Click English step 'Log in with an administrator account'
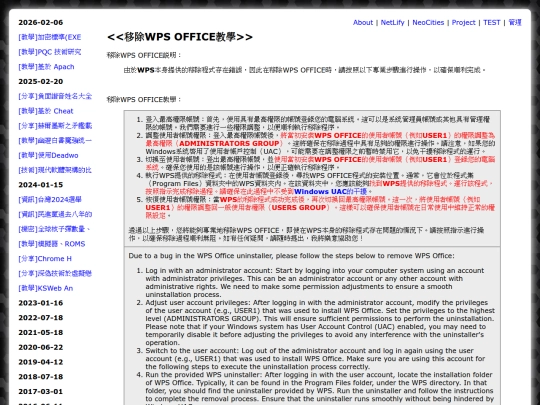This screenshot has width=540, height=405. tap(209, 271)
